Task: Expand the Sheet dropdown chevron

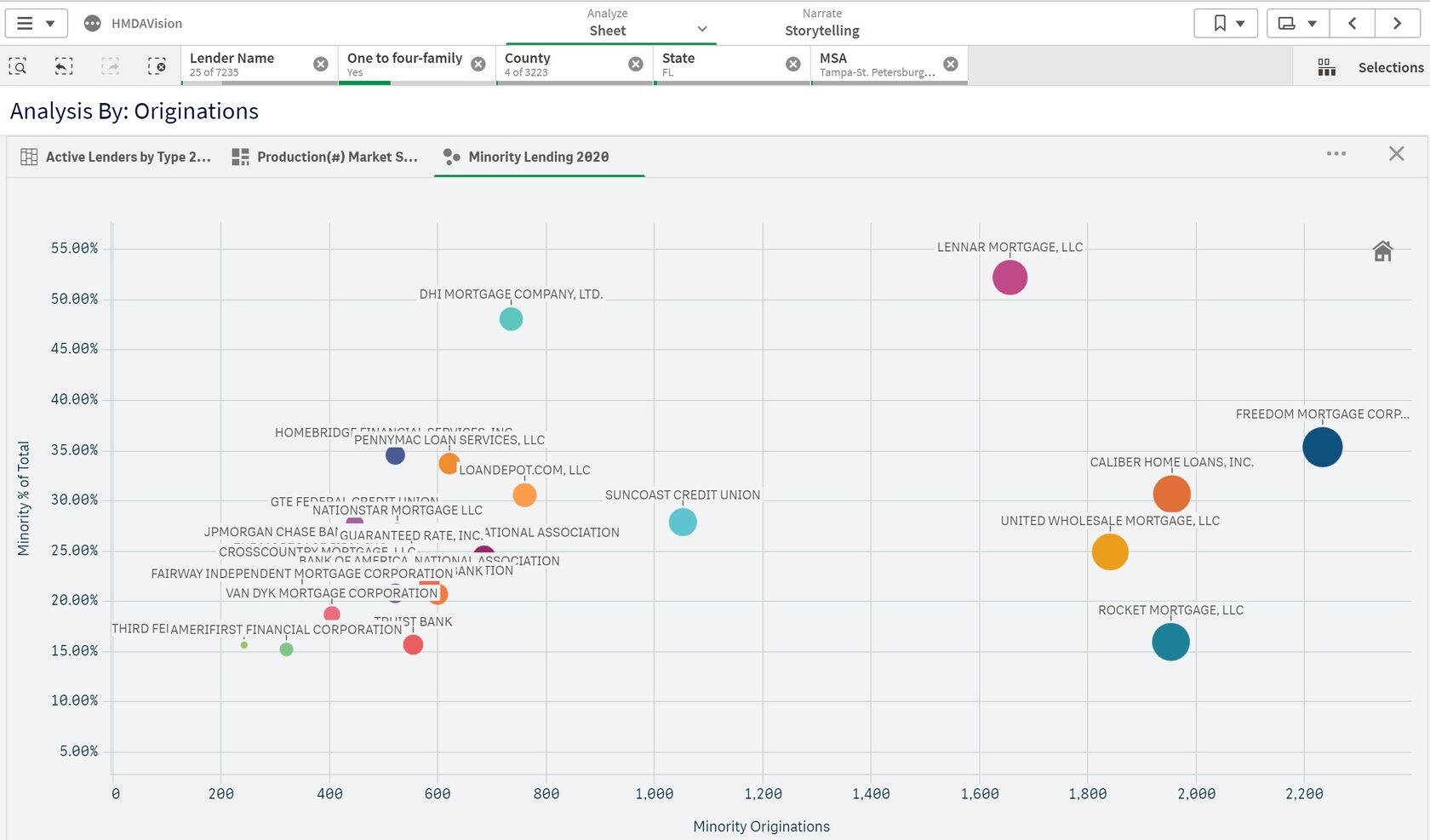Action: 702,29
